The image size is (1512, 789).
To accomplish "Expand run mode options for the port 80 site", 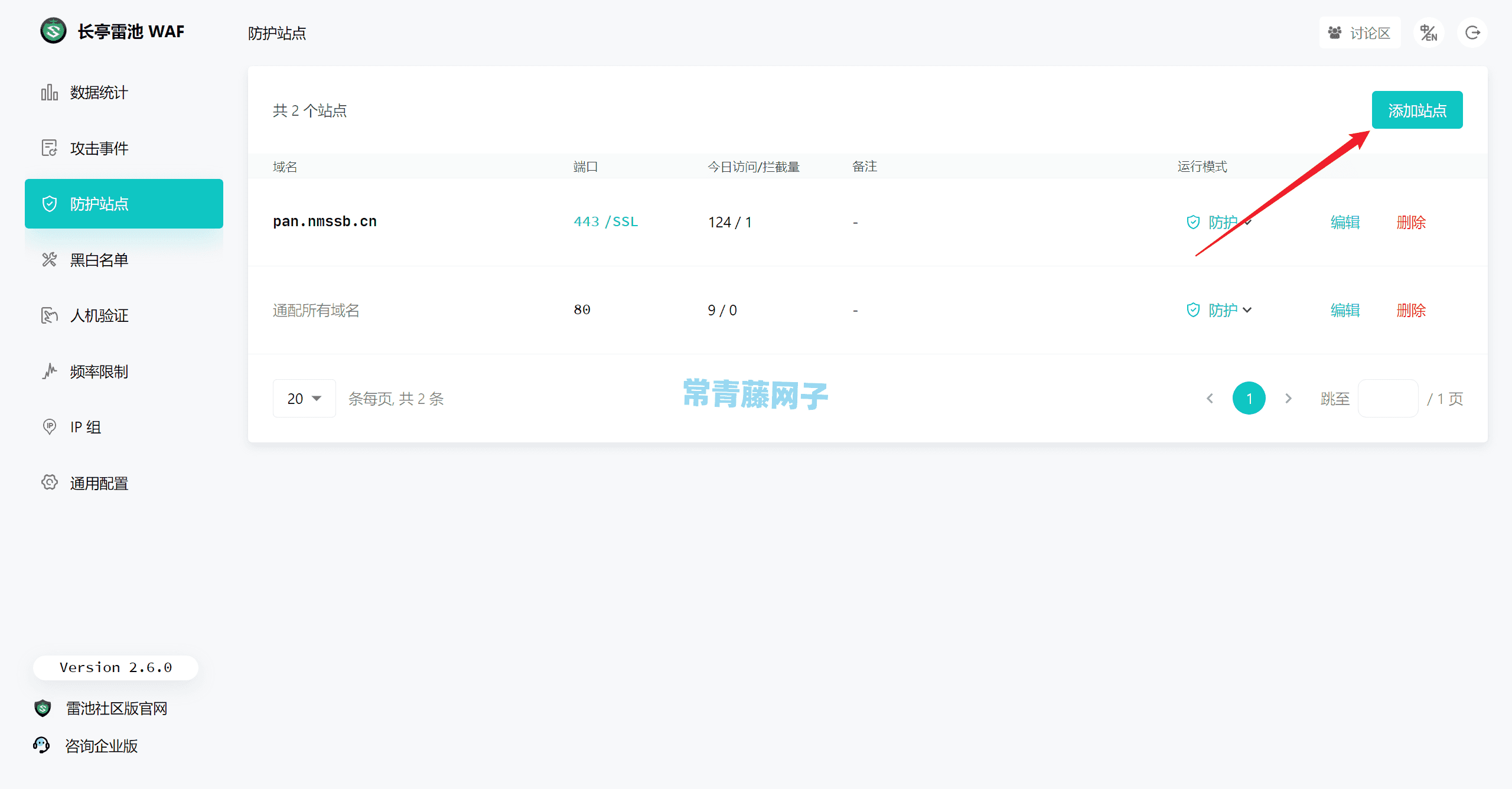I will click(x=1247, y=311).
